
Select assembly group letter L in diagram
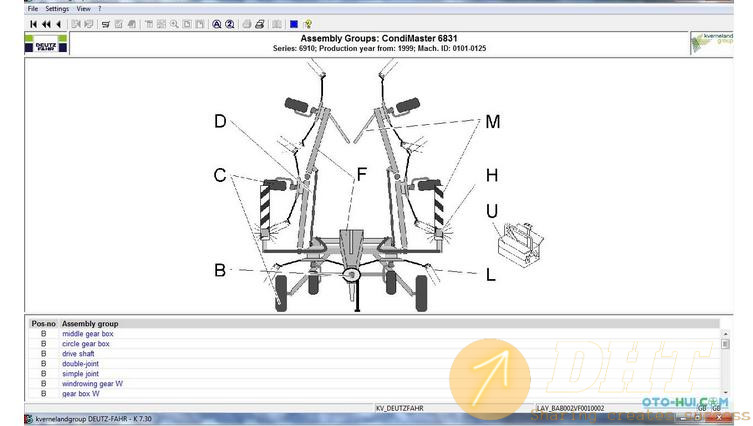pos(490,275)
